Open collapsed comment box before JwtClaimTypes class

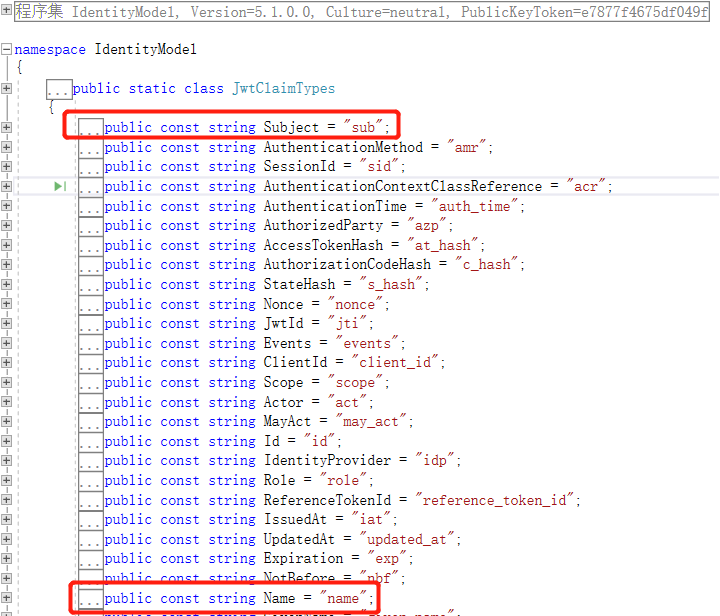[x=59, y=90]
